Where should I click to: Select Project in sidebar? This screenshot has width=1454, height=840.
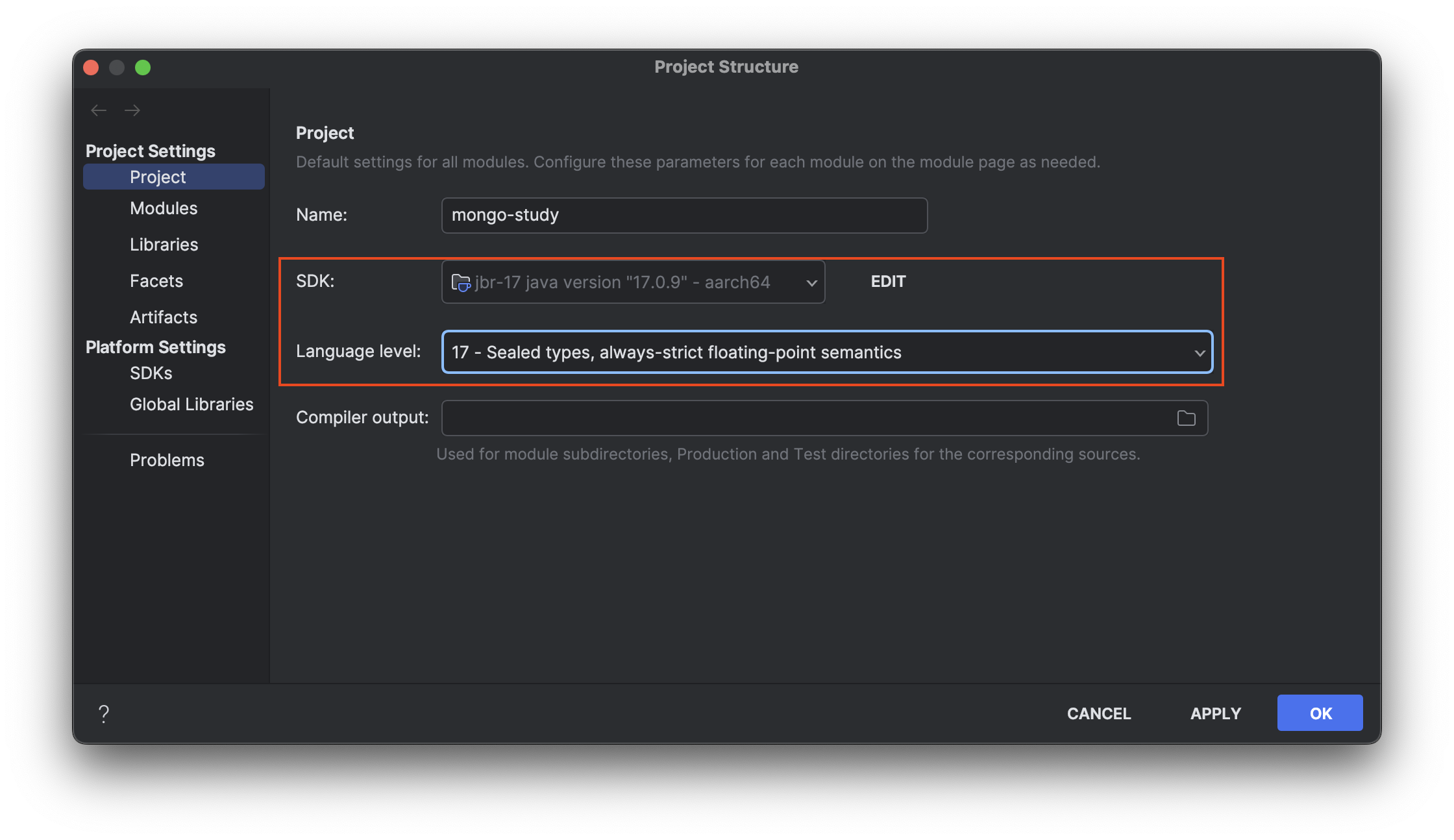click(158, 177)
